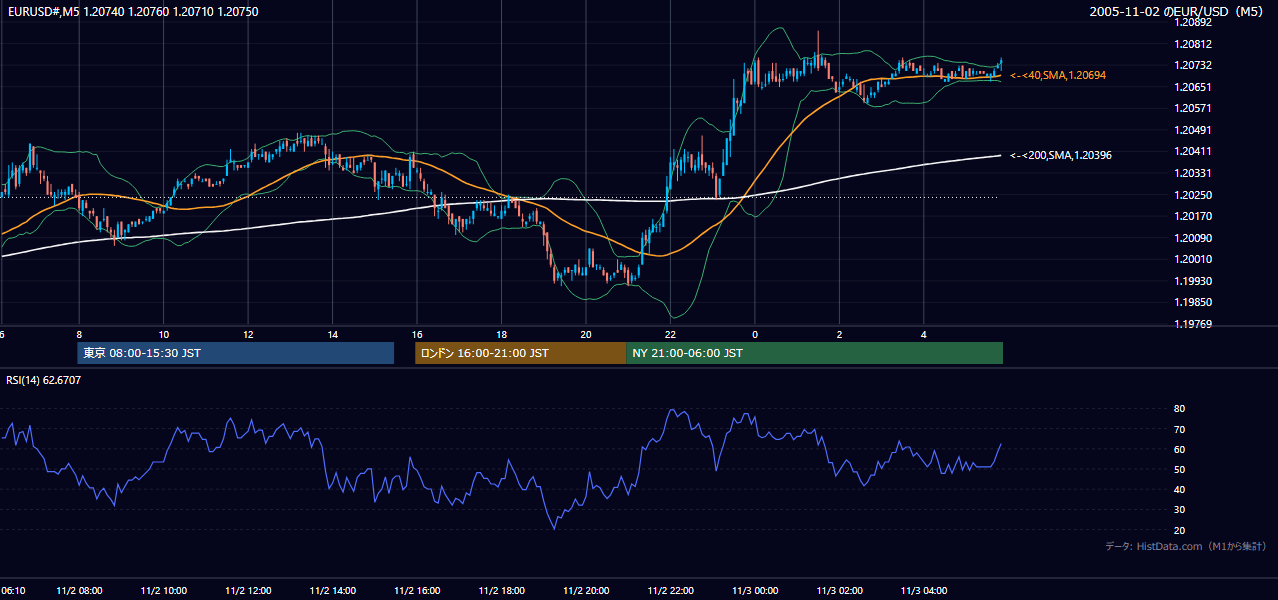The image size is (1278, 600).
Task: Click price axis value 1.20812
Action: pos(1192,44)
